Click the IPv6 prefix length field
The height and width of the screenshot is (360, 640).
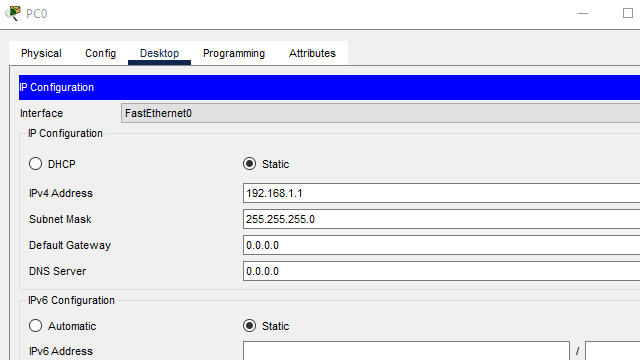(x=612, y=351)
